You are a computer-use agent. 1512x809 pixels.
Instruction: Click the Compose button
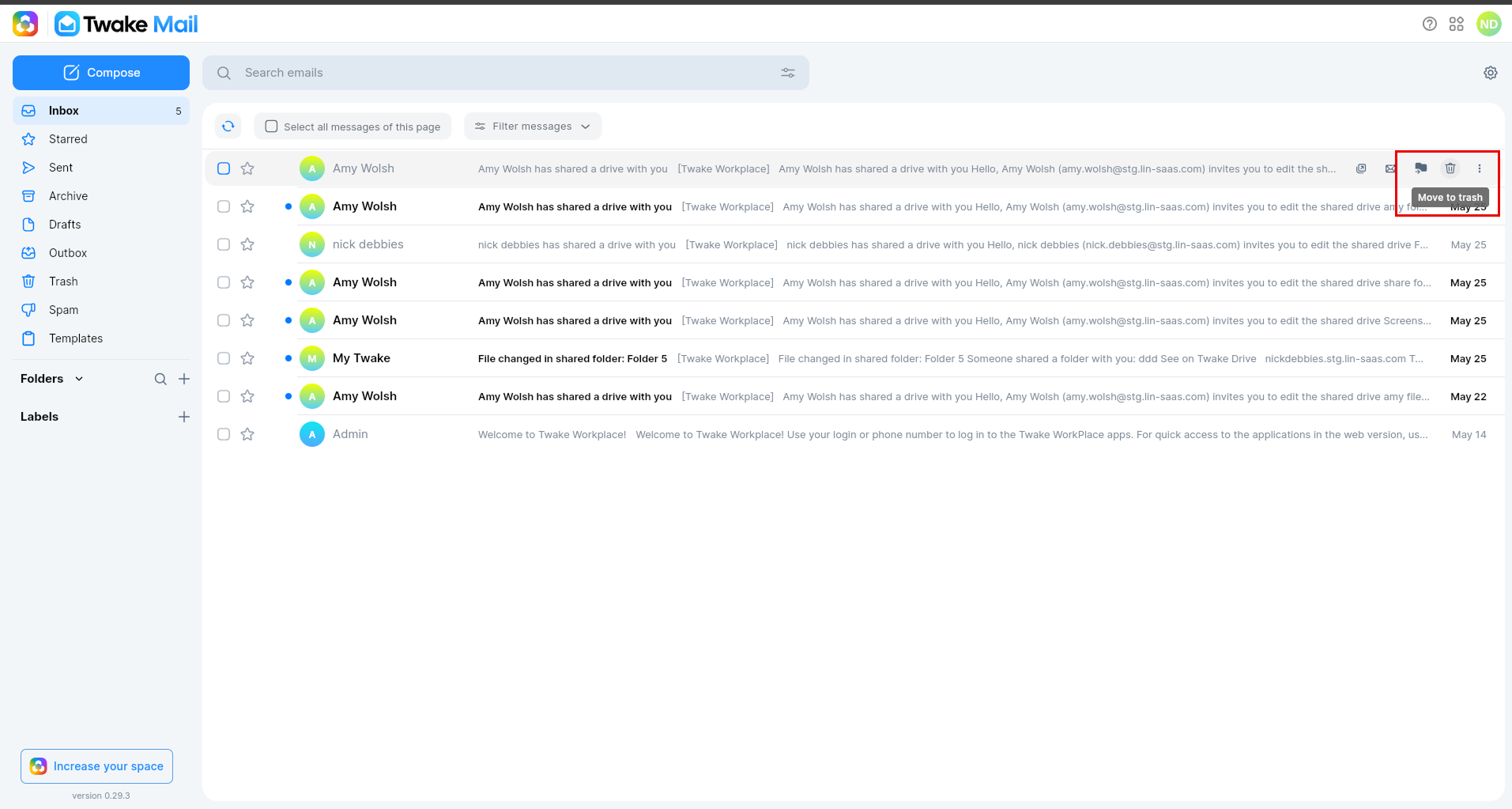(x=101, y=73)
